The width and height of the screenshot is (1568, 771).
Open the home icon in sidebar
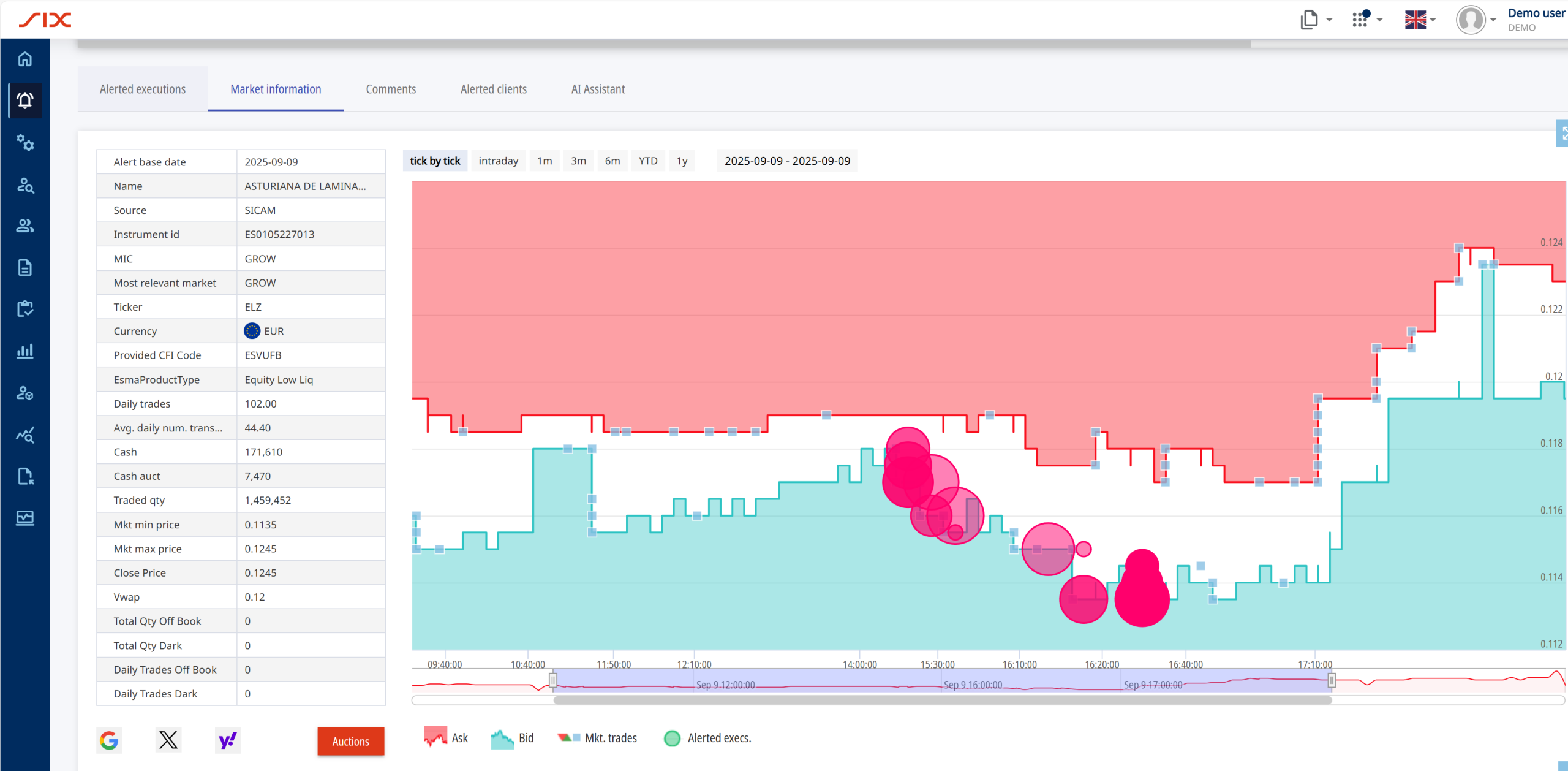click(24, 59)
